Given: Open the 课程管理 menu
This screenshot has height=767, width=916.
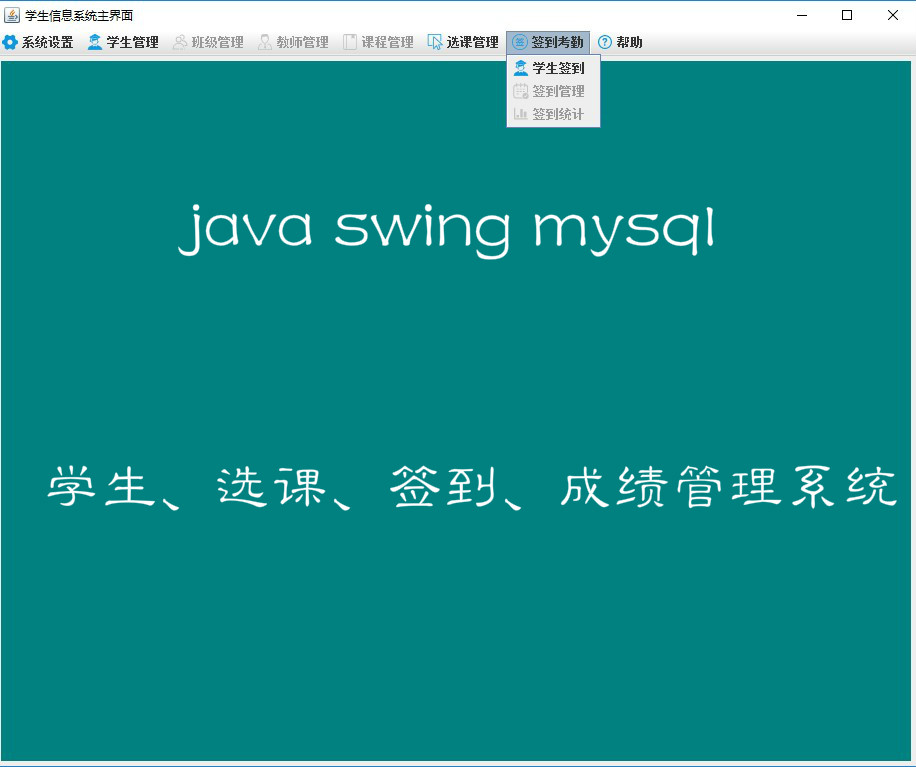Looking at the screenshot, I should point(379,42).
